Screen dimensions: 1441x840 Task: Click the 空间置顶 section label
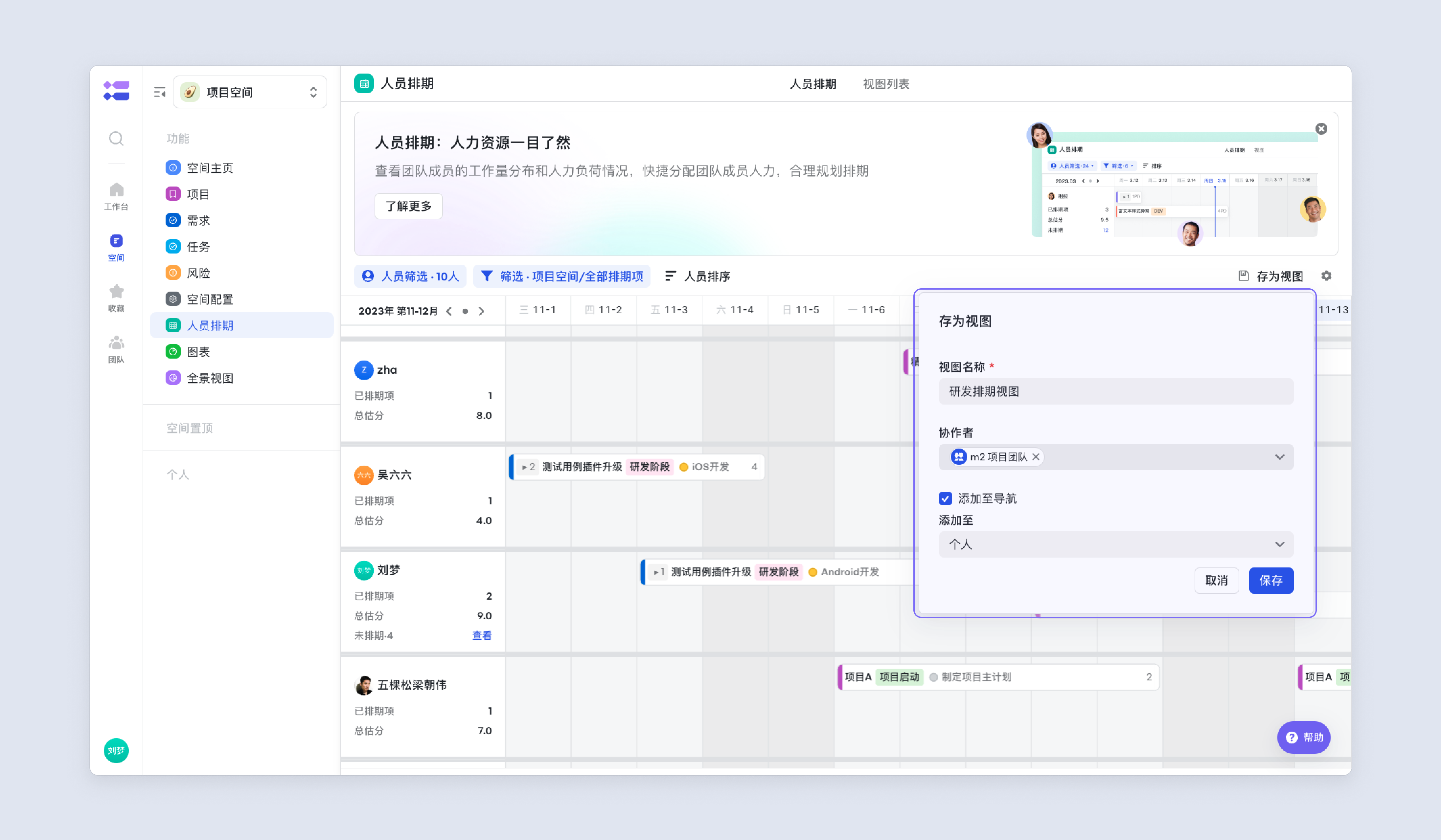(x=189, y=428)
